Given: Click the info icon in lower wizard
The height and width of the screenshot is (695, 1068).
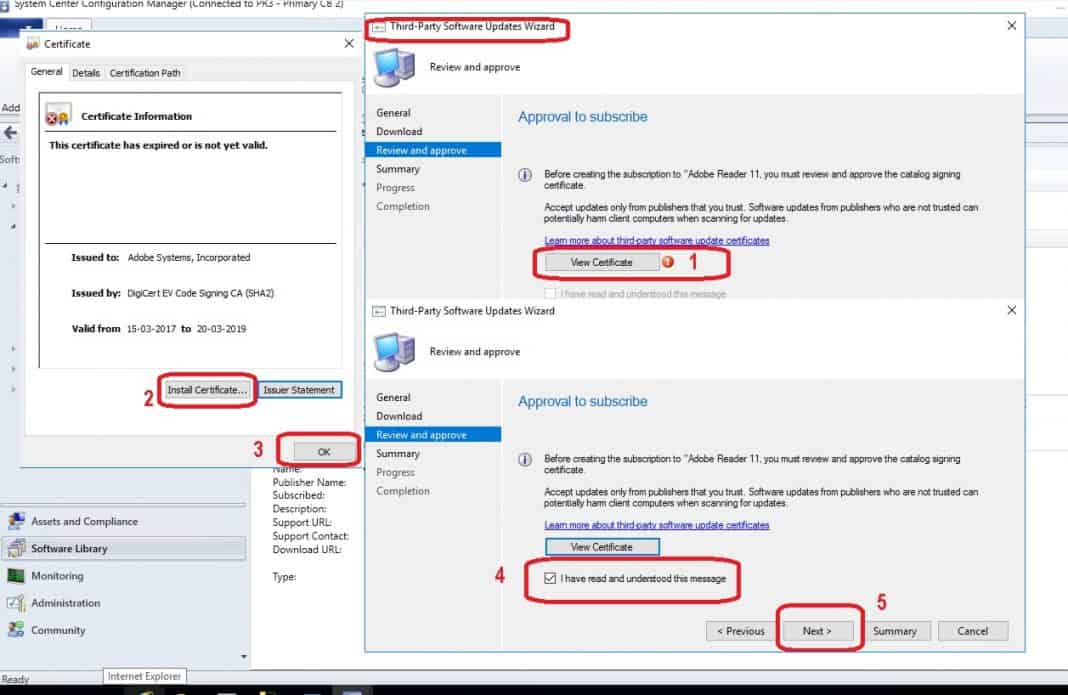Looking at the screenshot, I should (524, 460).
